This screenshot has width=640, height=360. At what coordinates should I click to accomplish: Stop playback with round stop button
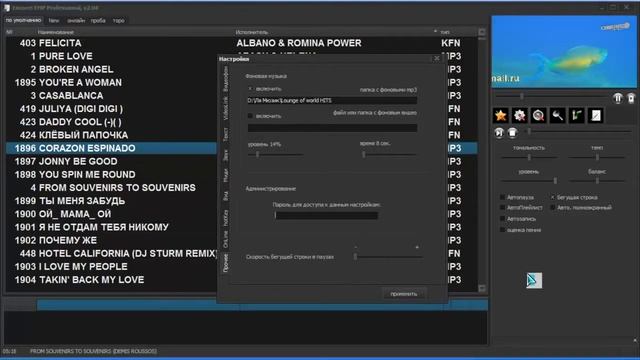512,133
